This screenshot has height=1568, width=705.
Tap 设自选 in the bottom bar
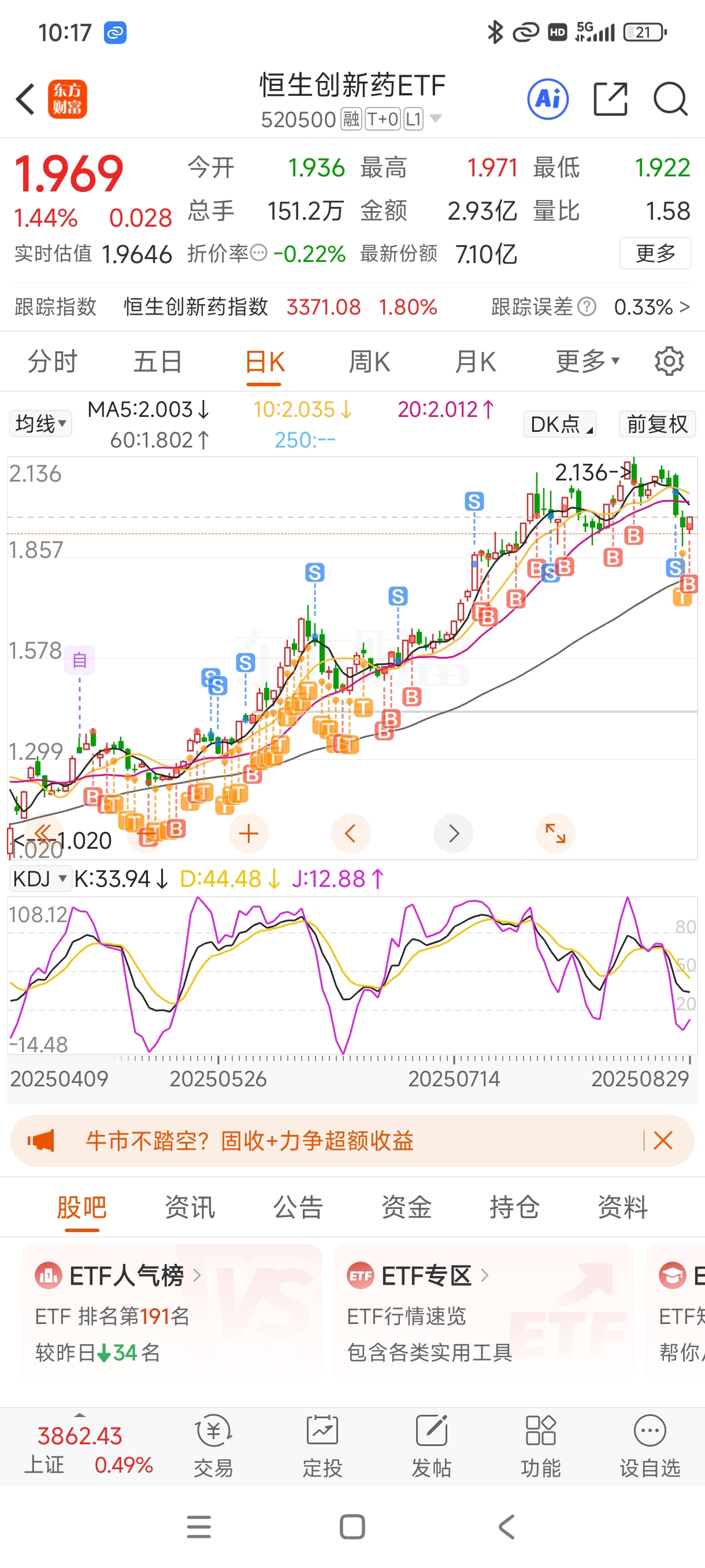click(650, 1447)
